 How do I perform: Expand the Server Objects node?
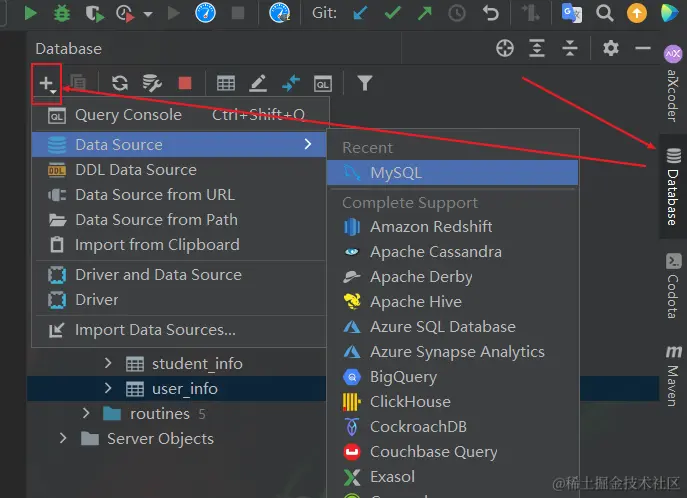[63, 438]
